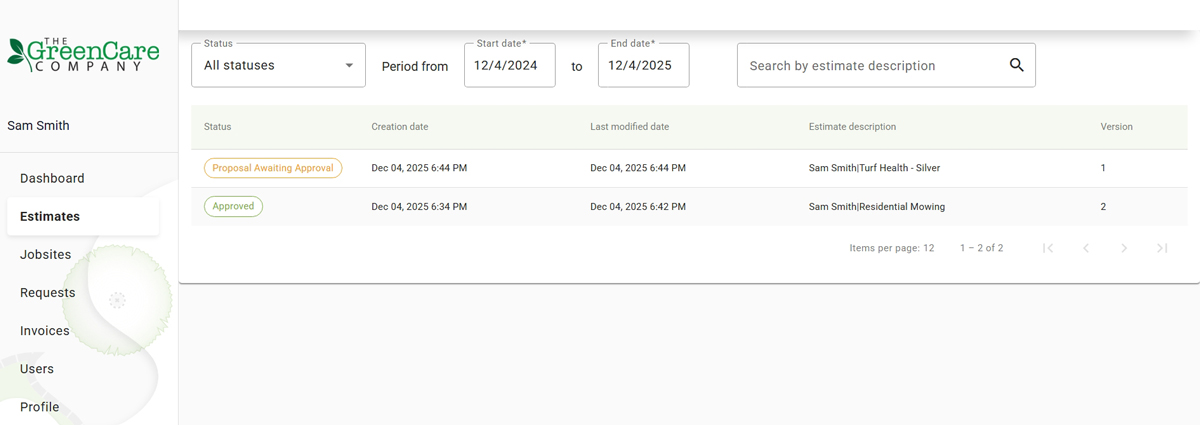Go to next page arrow
The height and width of the screenshot is (425, 1200).
1124,248
